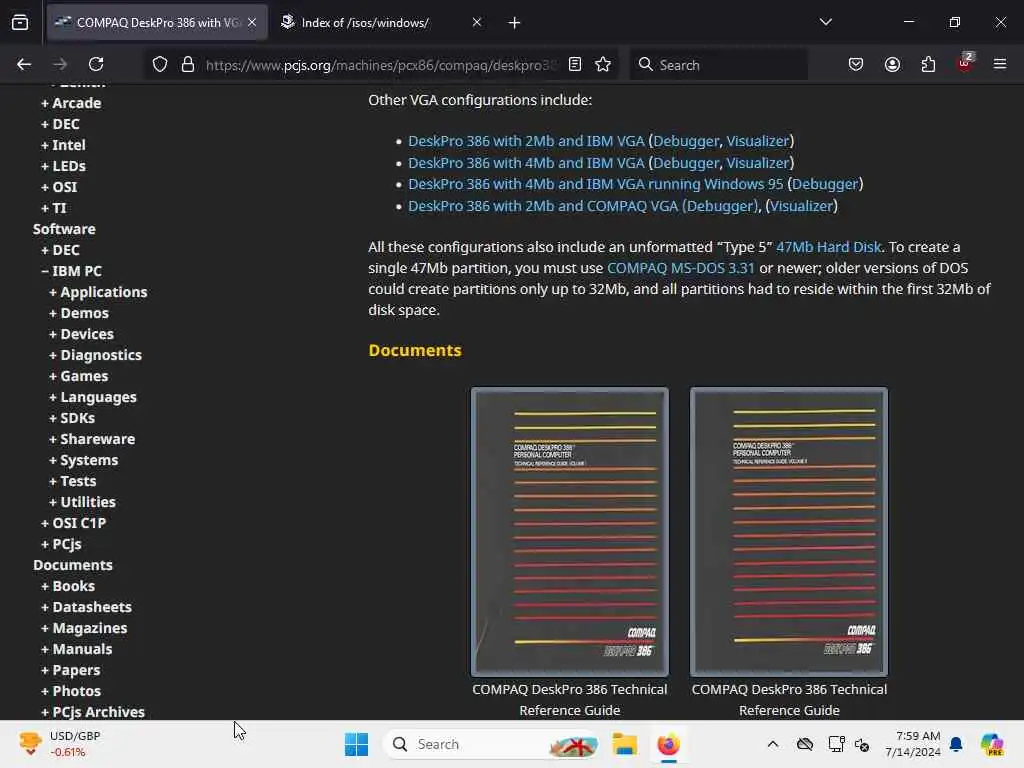Close the Index of /isos/windows/ tab
Viewport: 1024px width, 768px height.
click(x=477, y=22)
